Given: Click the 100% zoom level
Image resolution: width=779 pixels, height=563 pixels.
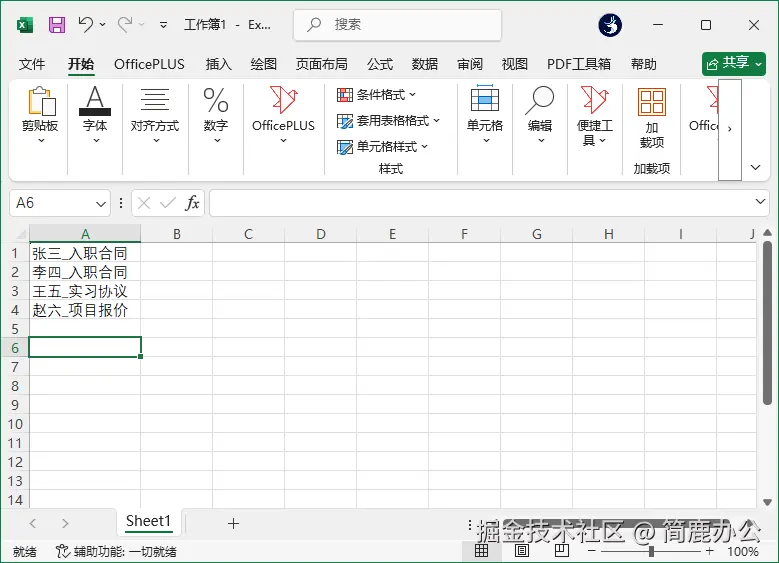Looking at the screenshot, I should [743, 551].
